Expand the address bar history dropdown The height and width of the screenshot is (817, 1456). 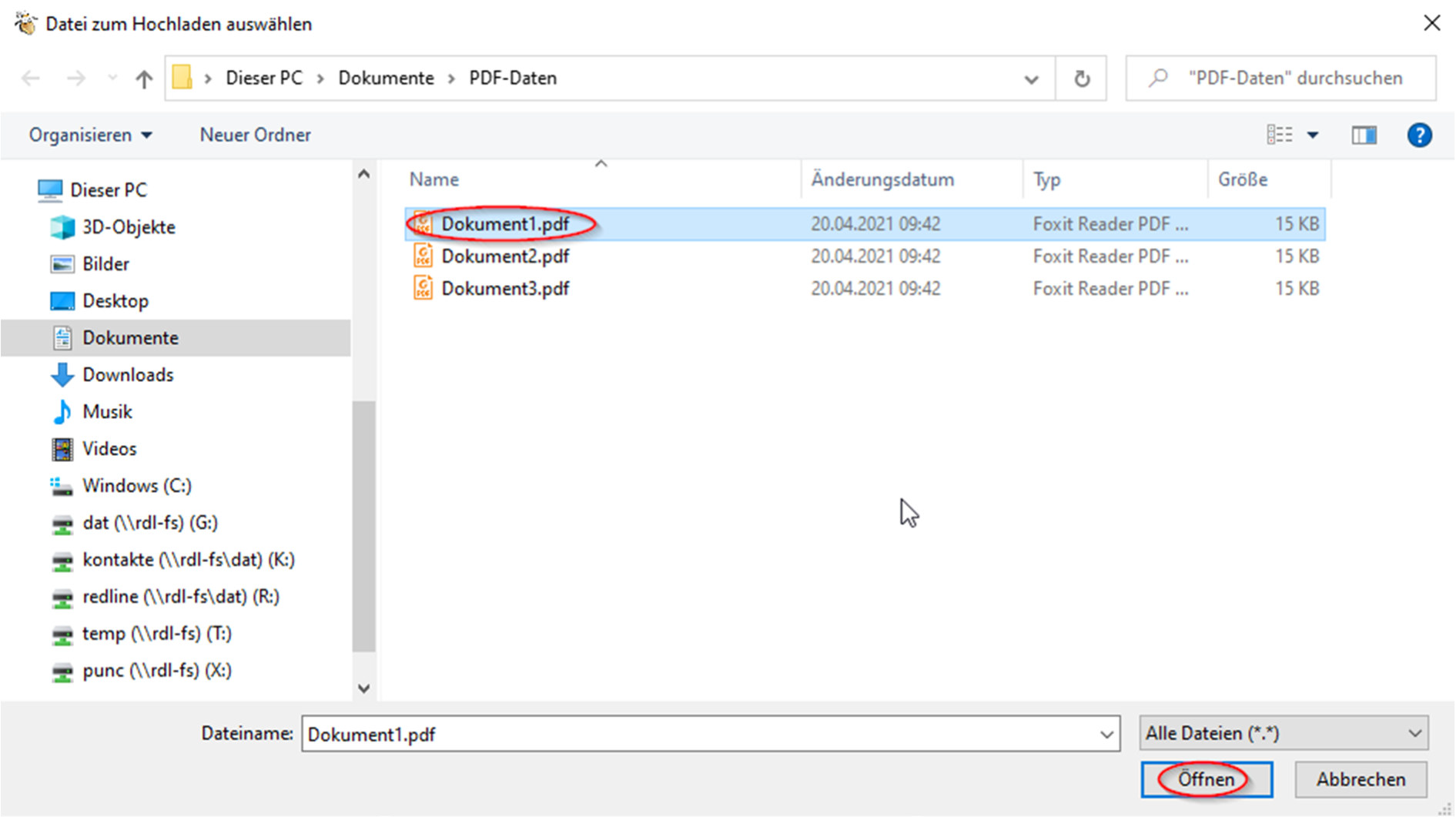click(1031, 79)
